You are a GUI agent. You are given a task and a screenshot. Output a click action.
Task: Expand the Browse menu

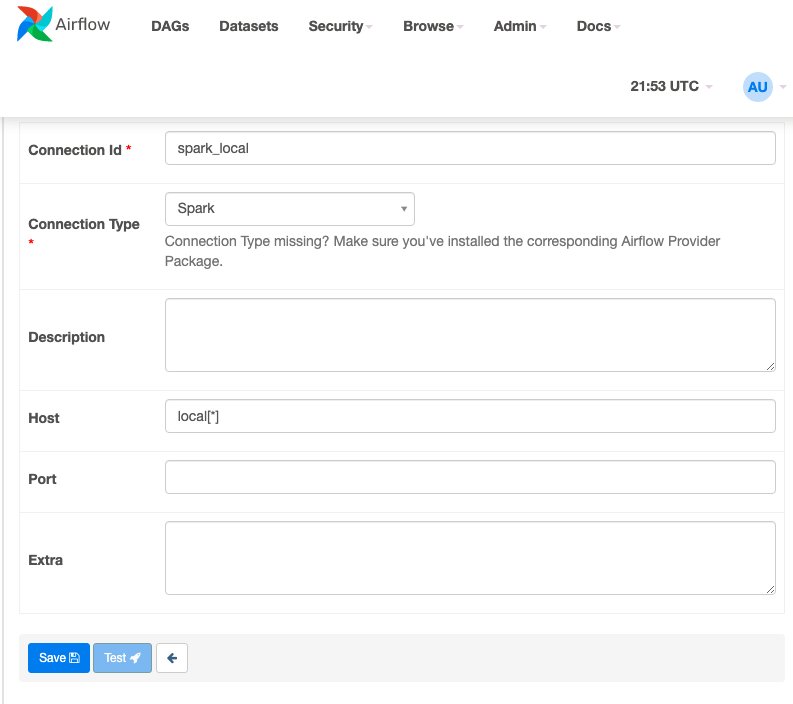pos(433,26)
